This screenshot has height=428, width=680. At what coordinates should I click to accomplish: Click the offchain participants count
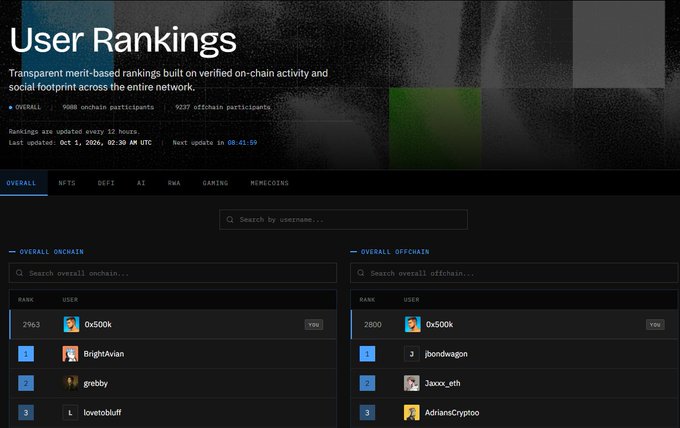click(x=223, y=107)
